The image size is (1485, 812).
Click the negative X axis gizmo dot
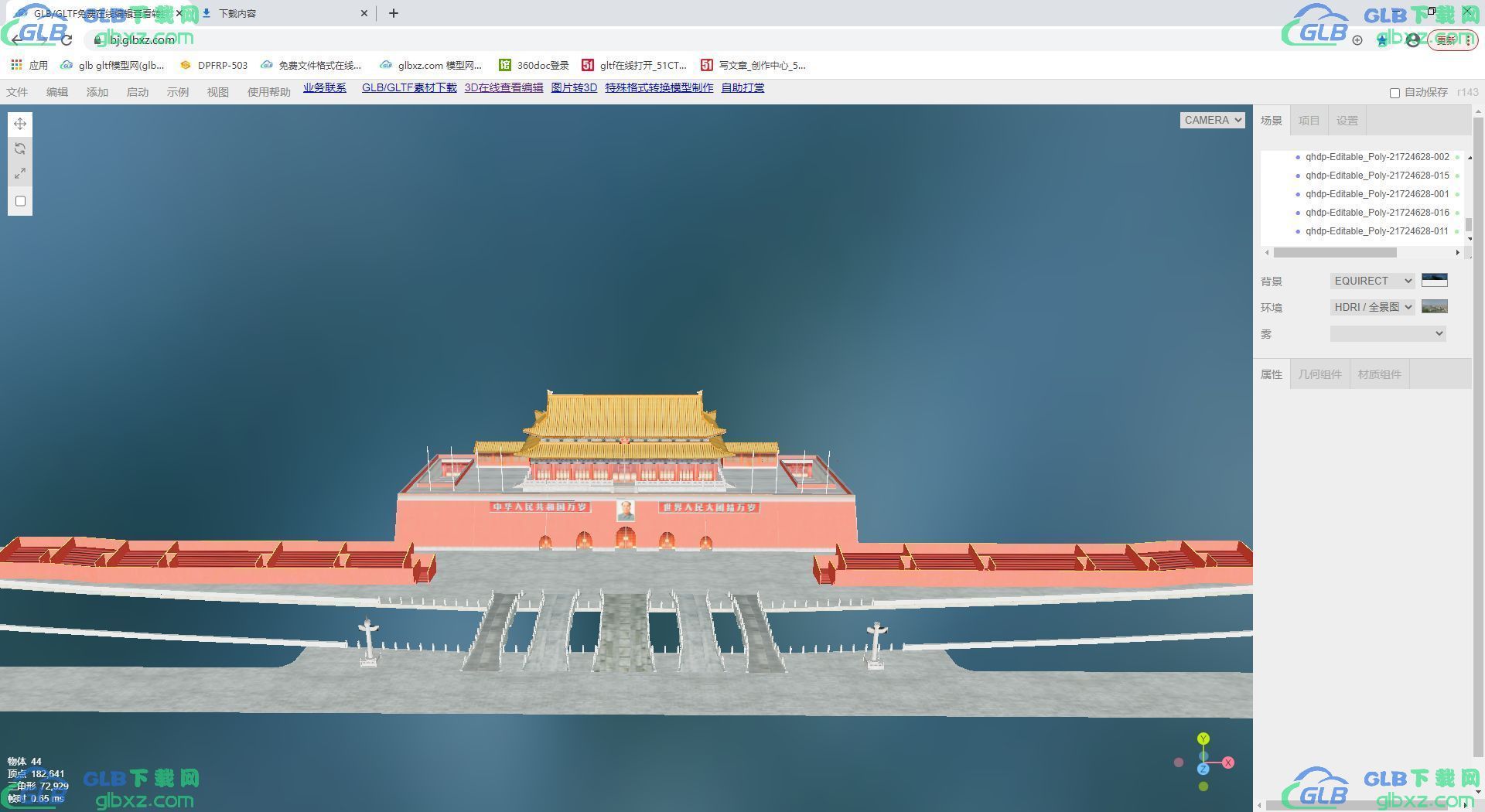pos(1179,763)
